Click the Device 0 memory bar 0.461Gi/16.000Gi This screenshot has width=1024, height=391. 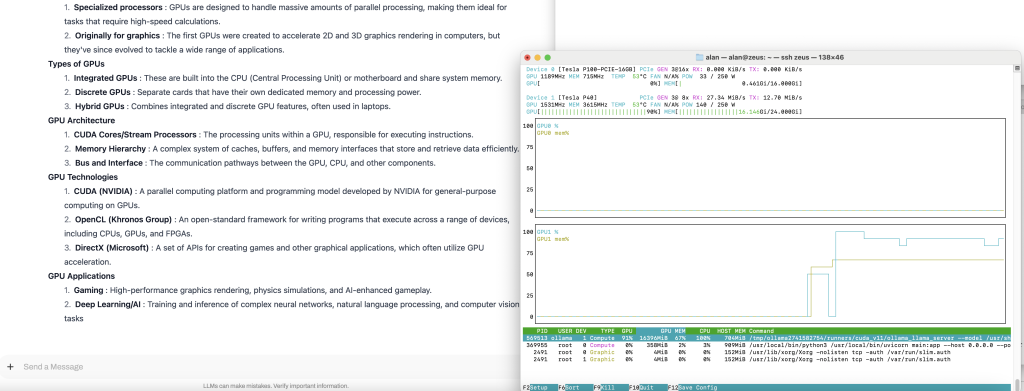point(733,83)
